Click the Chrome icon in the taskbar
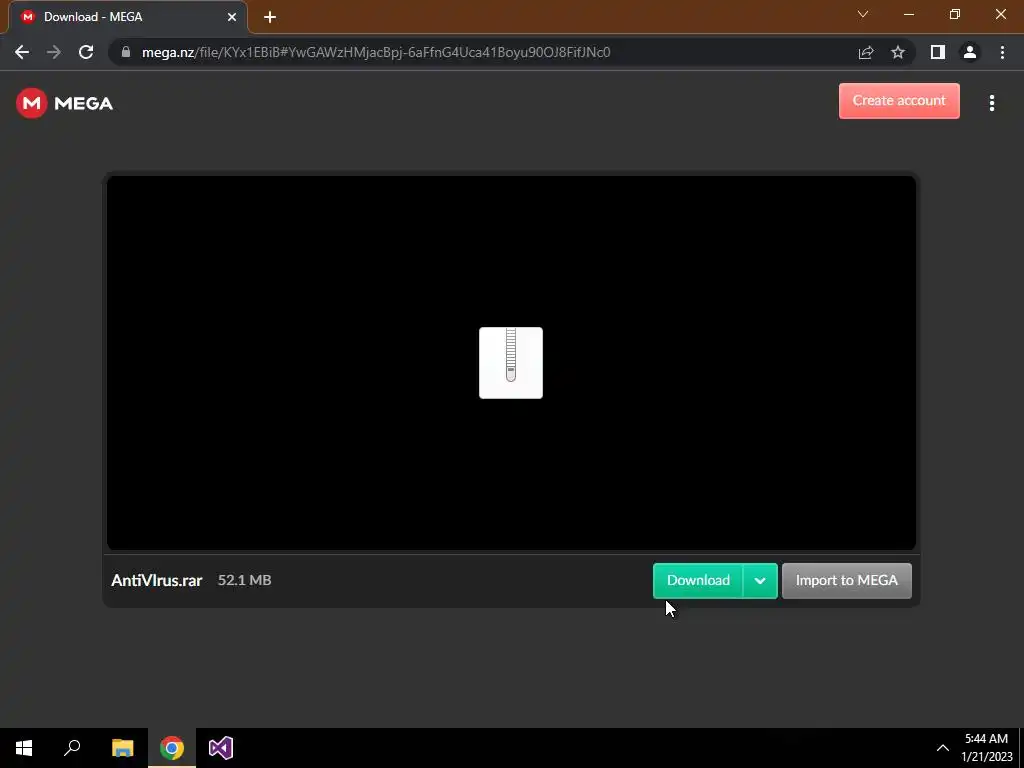The image size is (1024, 768). pos(172,748)
